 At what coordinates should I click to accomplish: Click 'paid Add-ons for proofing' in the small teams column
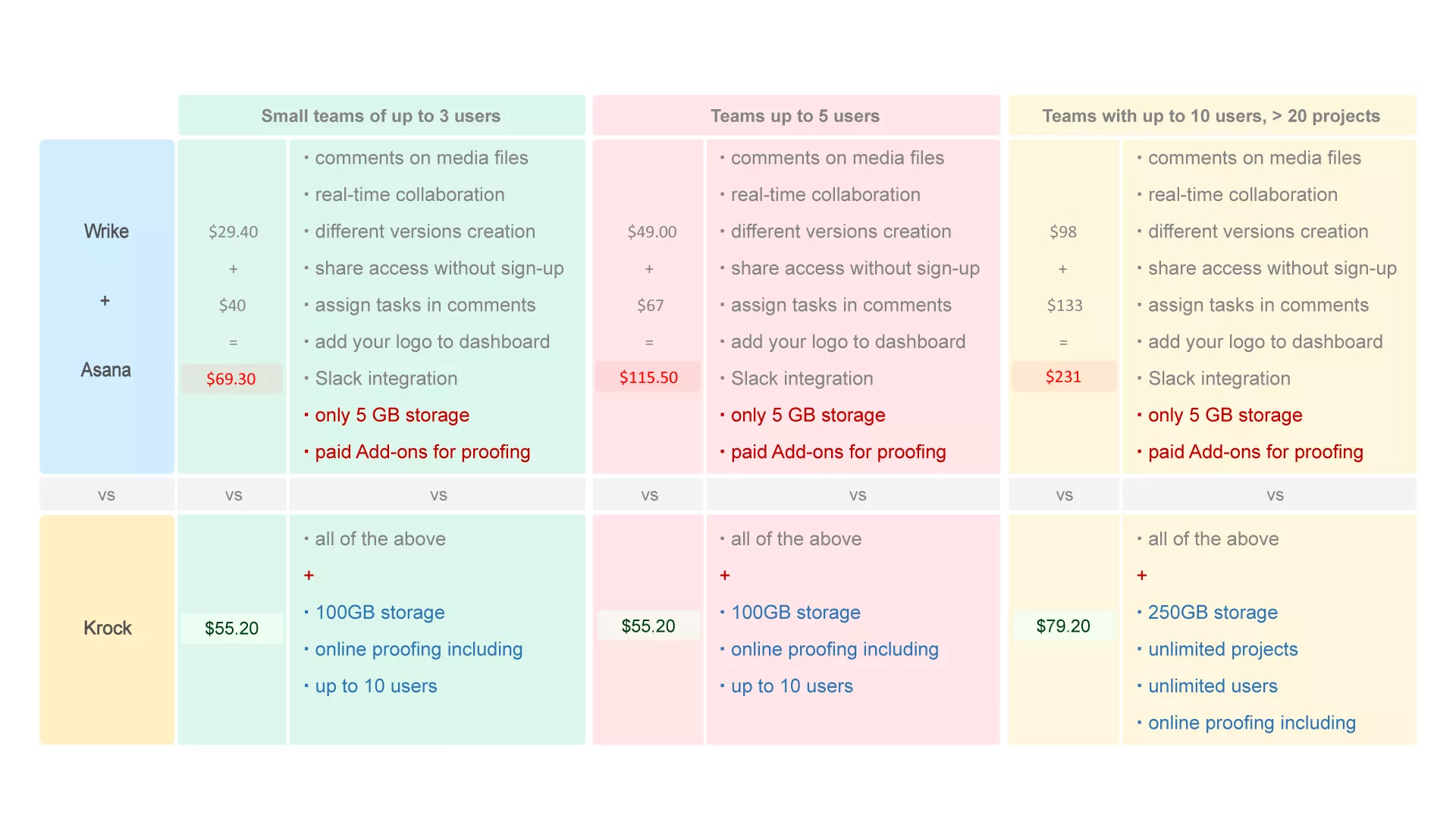tap(422, 452)
